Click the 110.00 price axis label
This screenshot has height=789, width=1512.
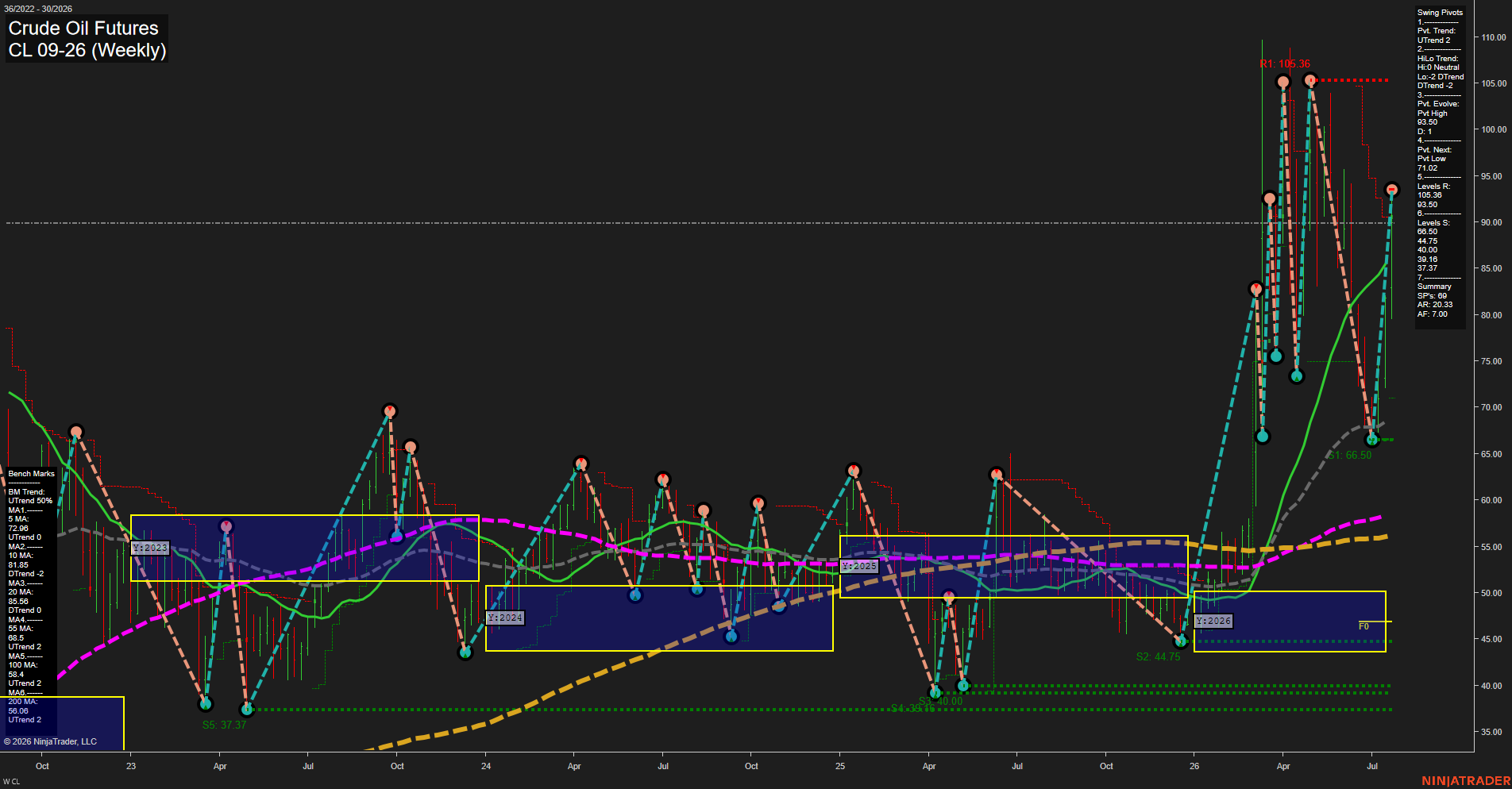[x=1493, y=37]
